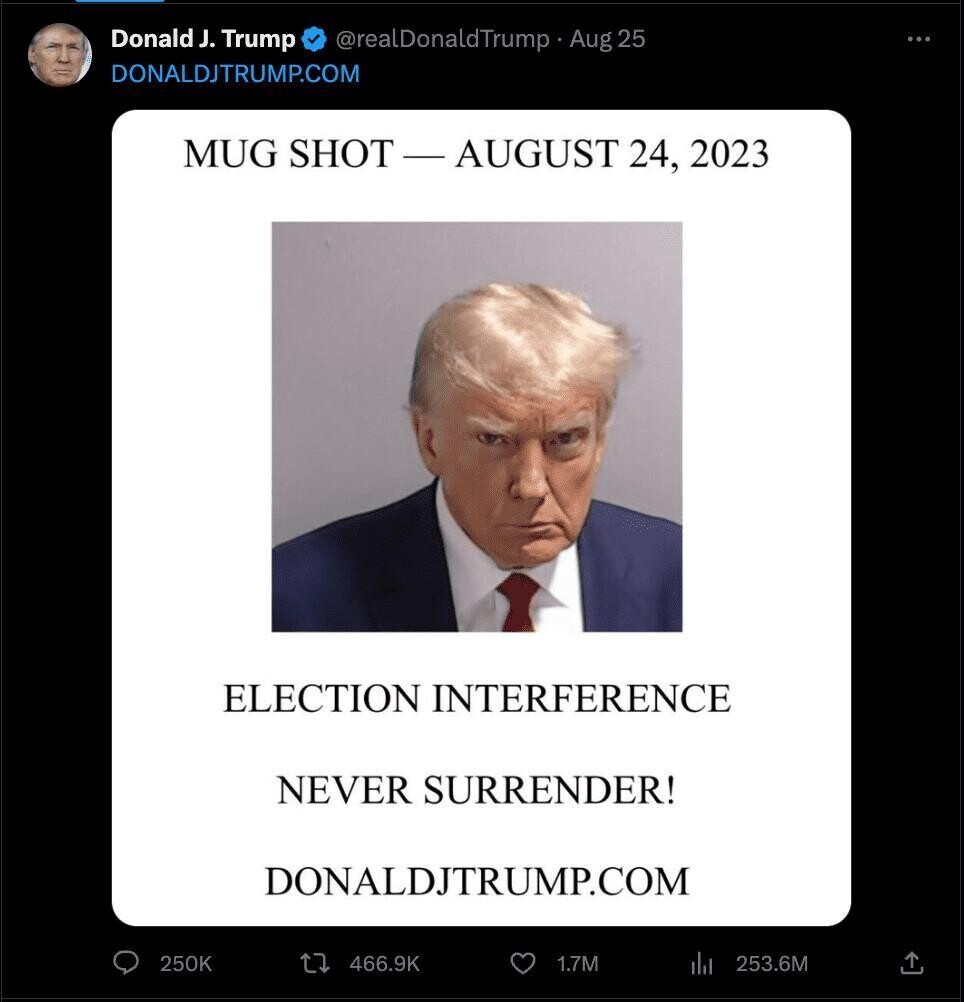Repost using the retweet arrows icon

[x=315, y=962]
